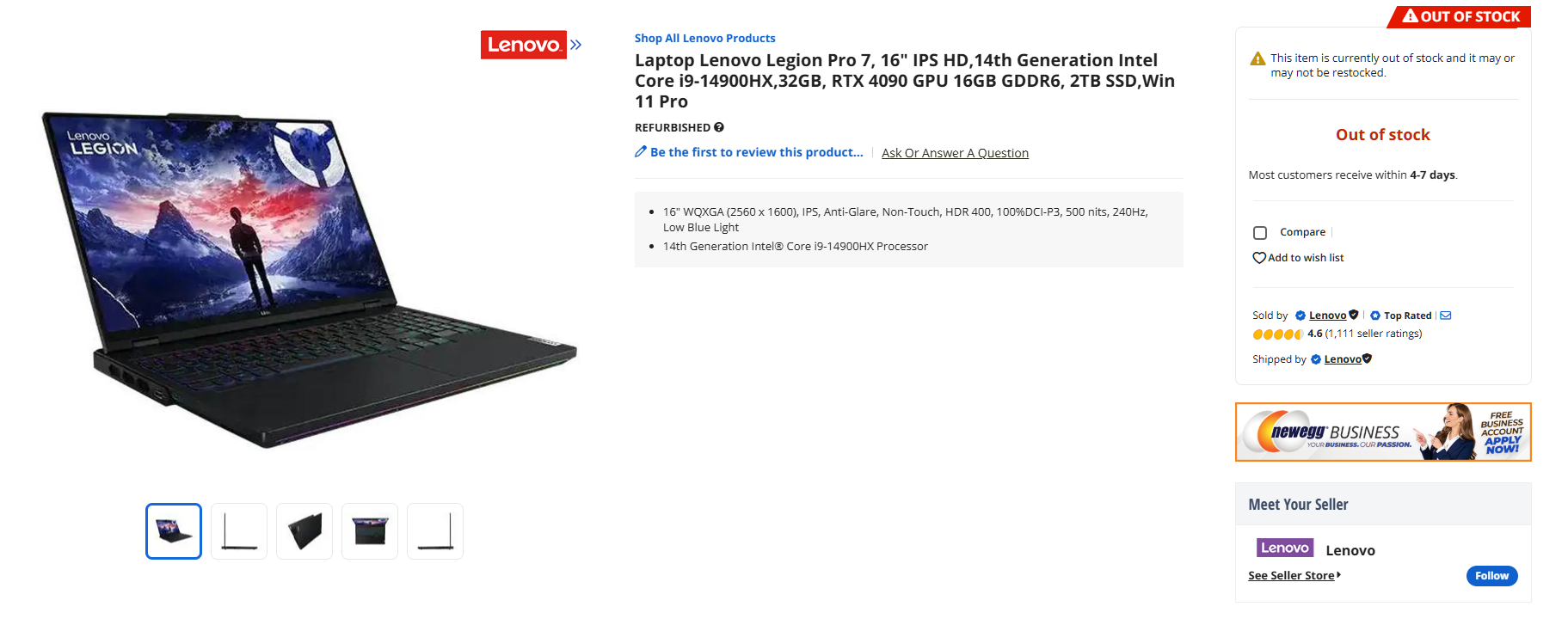Image resolution: width=1568 pixels, height=625 pixels.
Task: Select the fourth front-view laptop thumbnail
Action: [x=370, y=531]
